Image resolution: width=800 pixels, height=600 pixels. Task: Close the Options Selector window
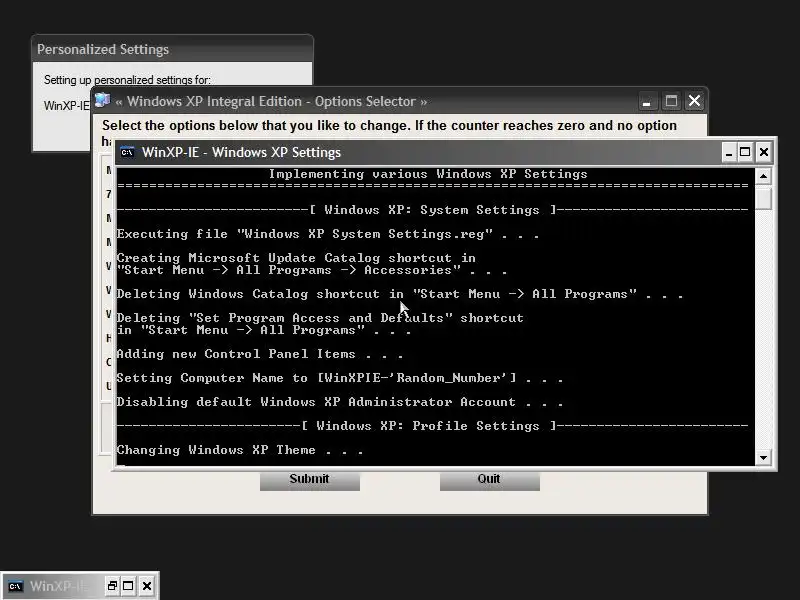[x=694, y=101]
